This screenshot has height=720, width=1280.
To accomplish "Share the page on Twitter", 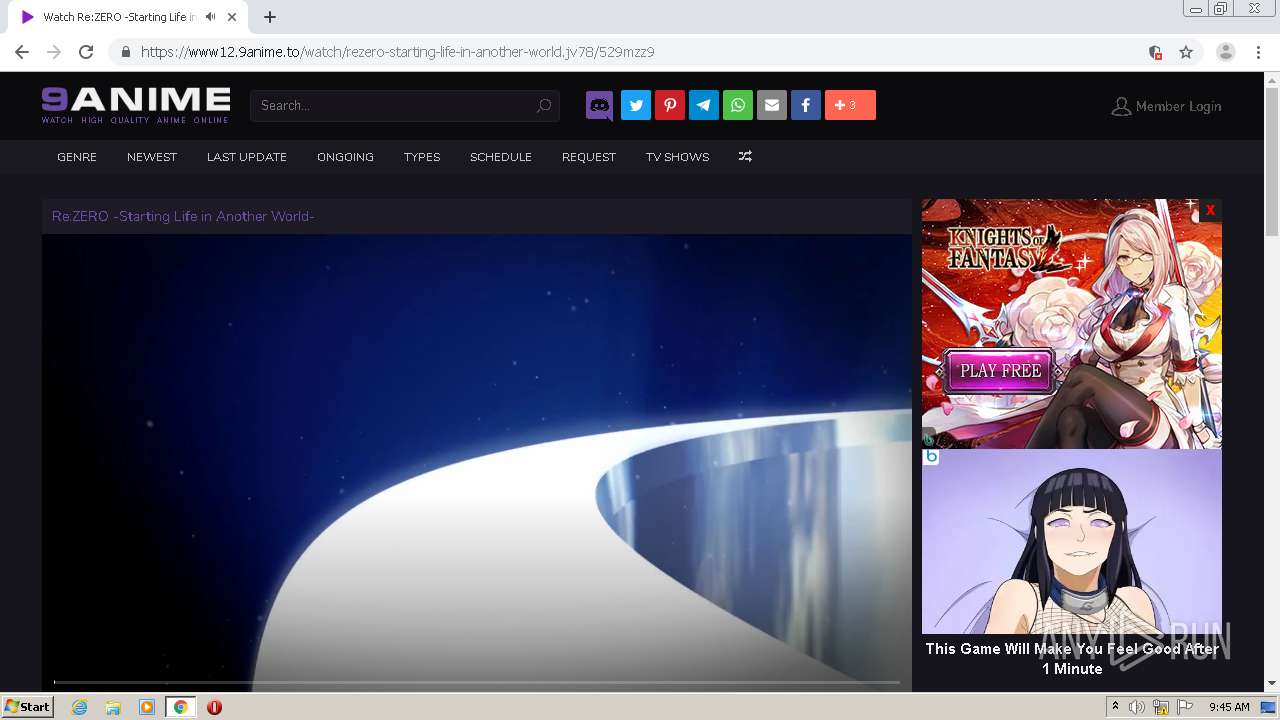I will [x=636, y=105].
